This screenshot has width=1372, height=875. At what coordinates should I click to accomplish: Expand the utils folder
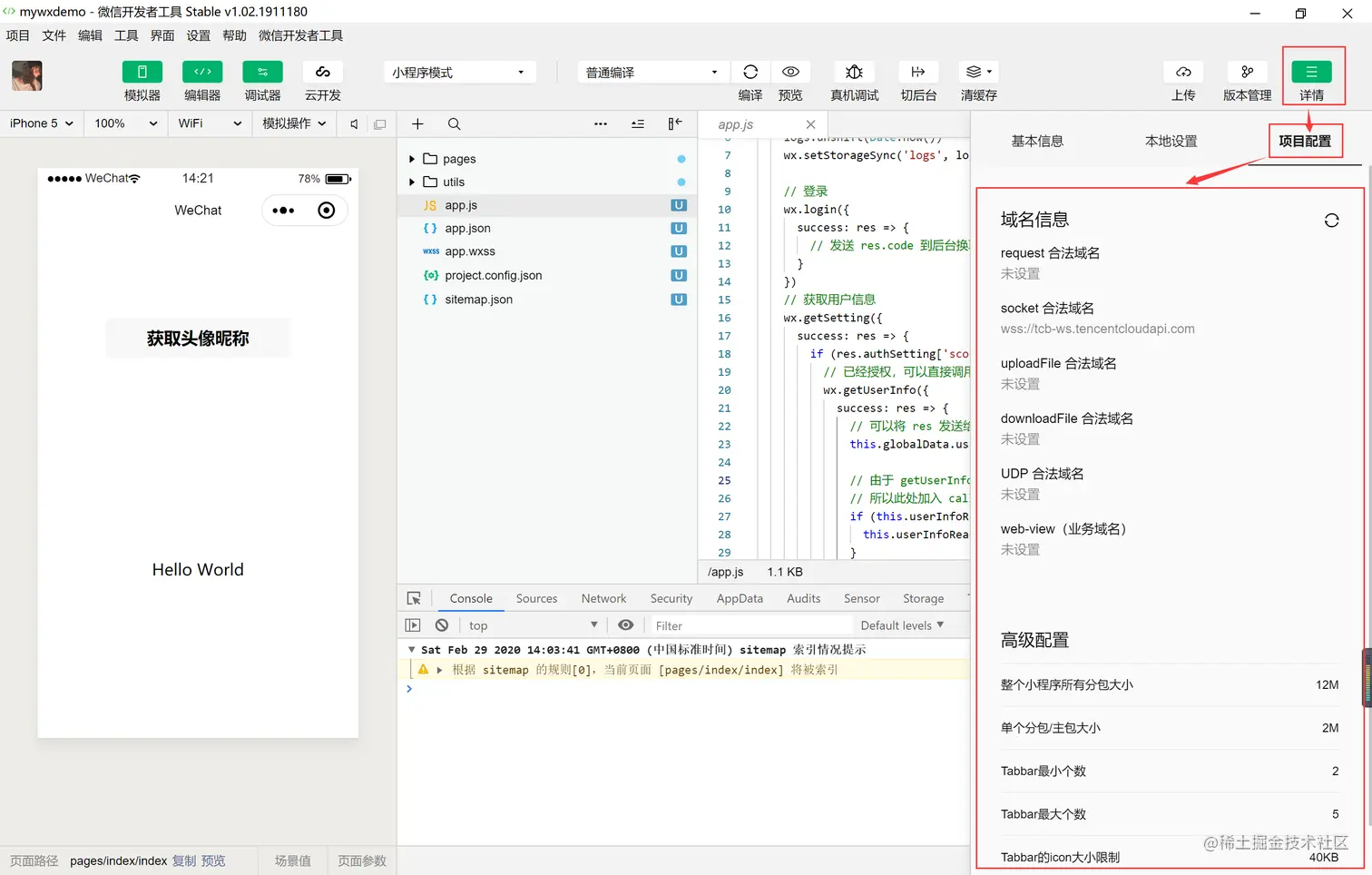click(411, 182)
